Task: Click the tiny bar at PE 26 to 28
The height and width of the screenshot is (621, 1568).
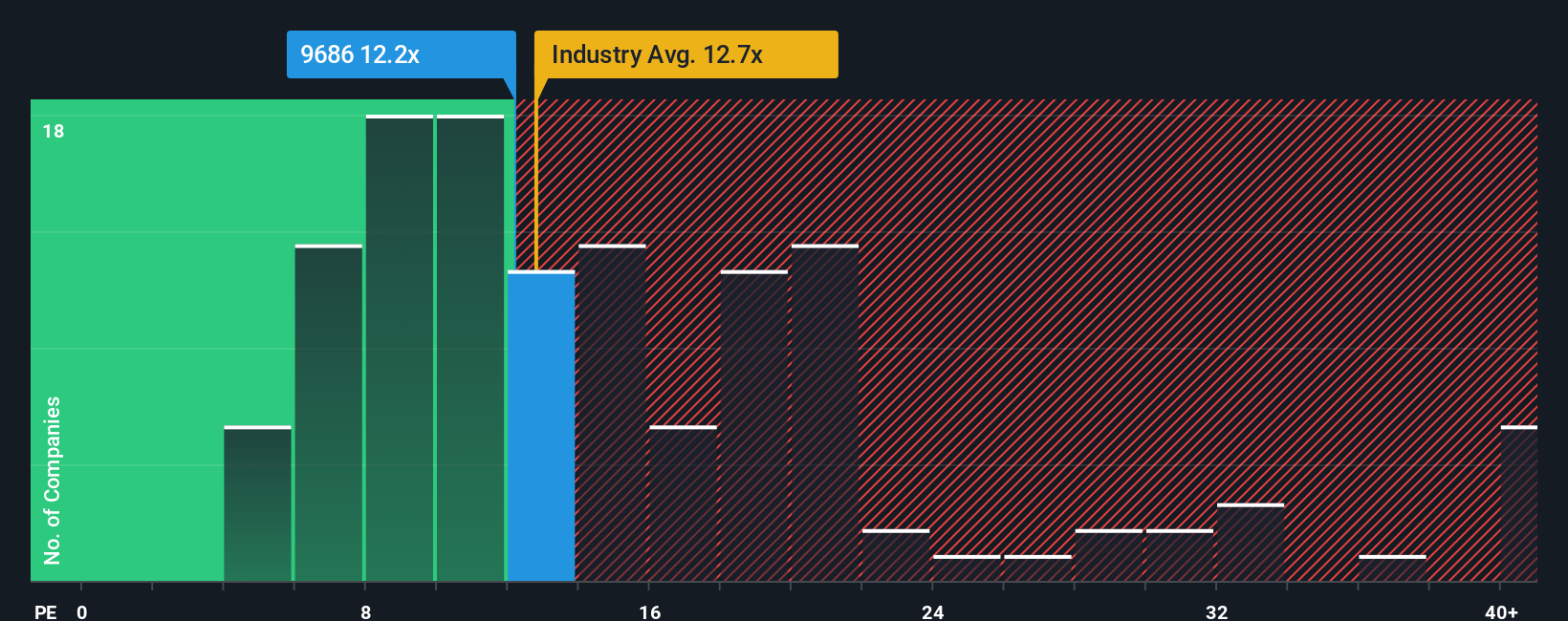Action: [x=1037, y=568]
